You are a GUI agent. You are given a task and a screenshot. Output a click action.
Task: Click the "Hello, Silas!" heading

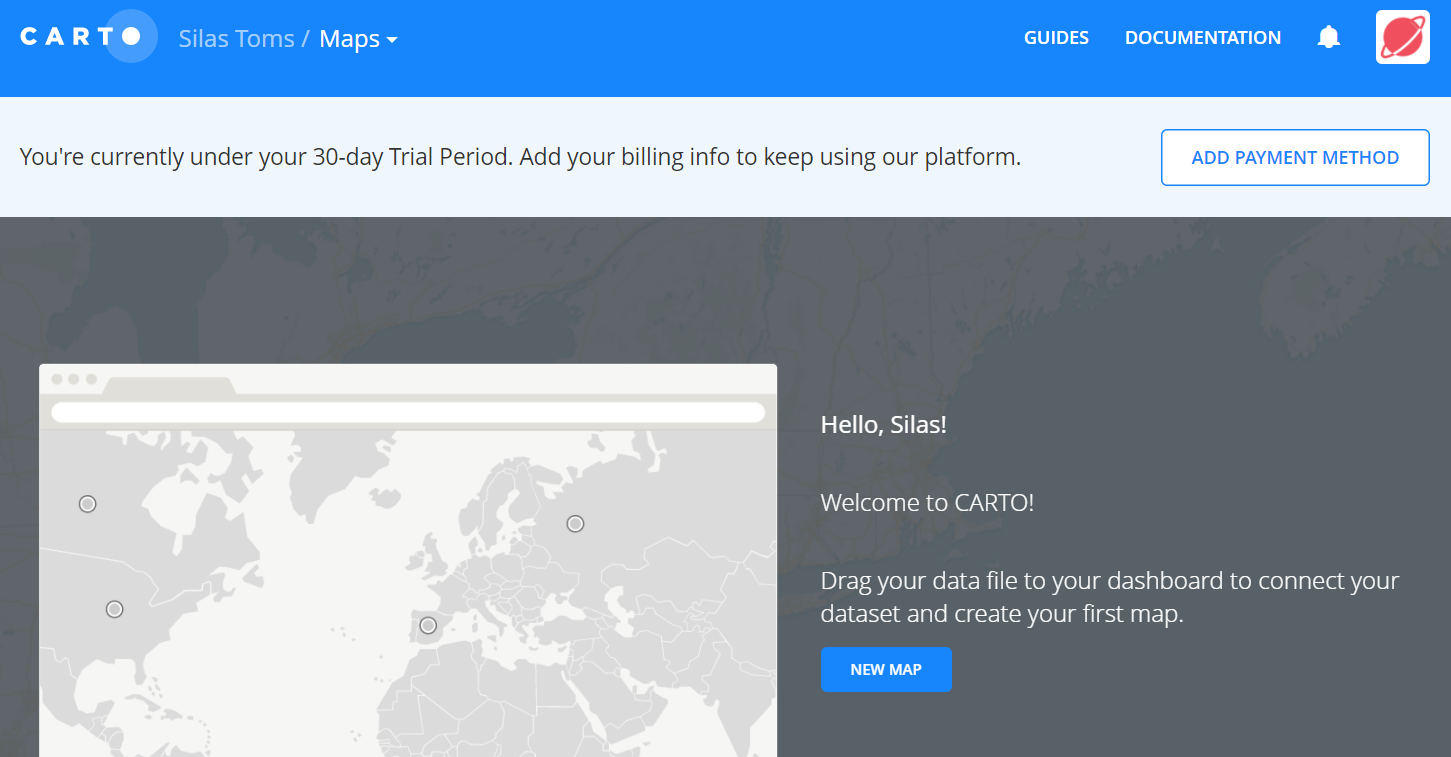pos(883,425)
